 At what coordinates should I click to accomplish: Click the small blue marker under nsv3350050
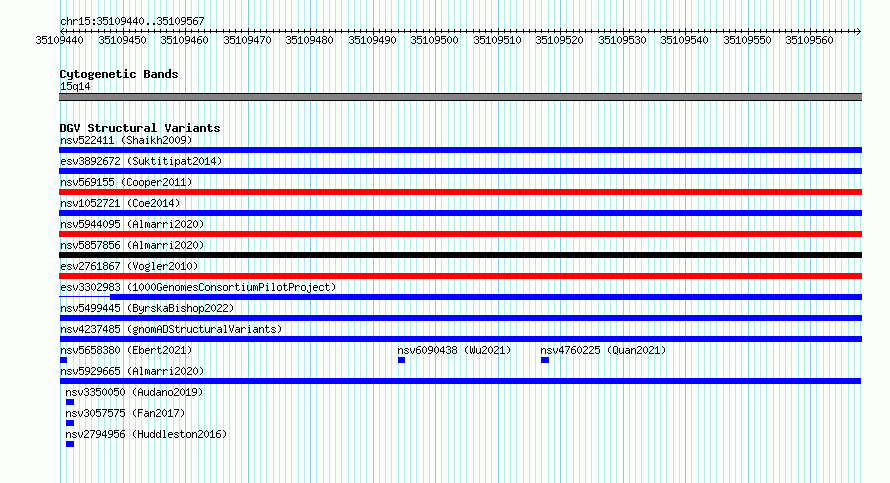point(70,402)
